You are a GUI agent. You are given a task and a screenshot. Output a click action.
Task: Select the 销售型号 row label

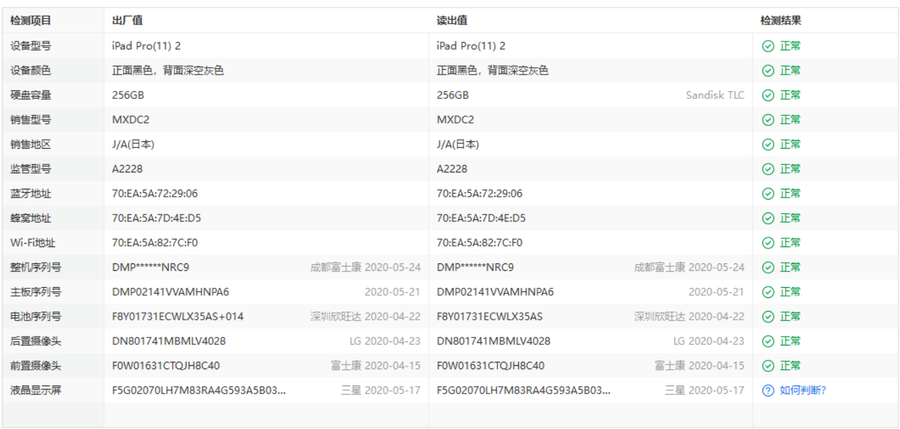(30, 120)
